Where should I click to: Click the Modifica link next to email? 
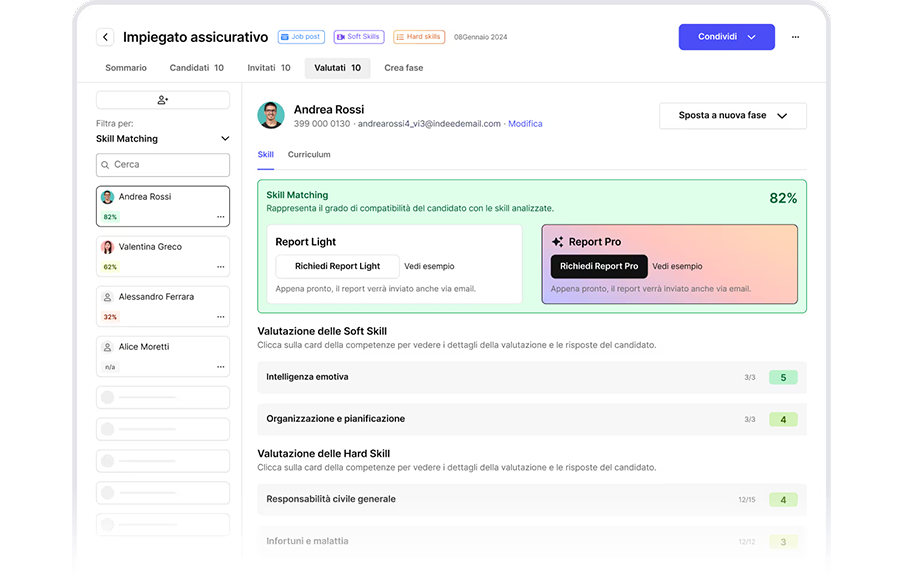click(525, 124)
